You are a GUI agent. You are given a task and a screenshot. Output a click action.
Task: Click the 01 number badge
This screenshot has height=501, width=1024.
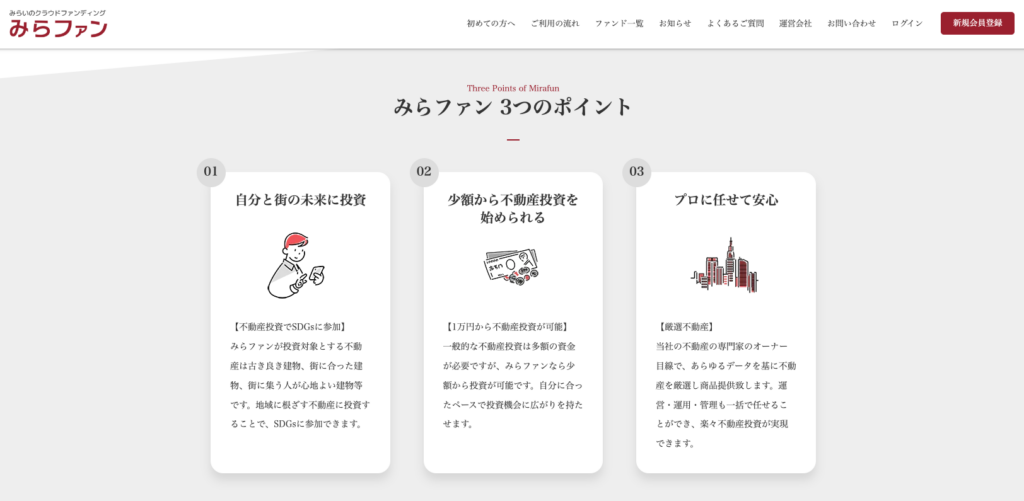[211, 172]
